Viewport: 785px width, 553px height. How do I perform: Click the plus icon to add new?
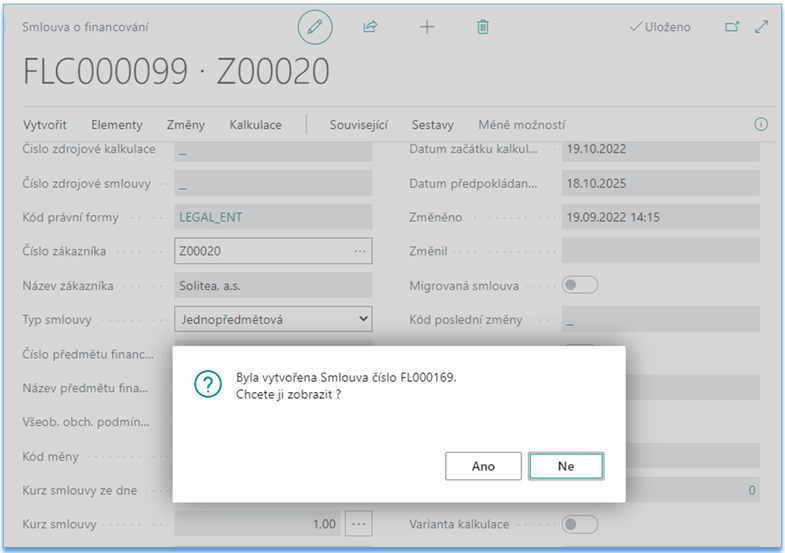427,27
